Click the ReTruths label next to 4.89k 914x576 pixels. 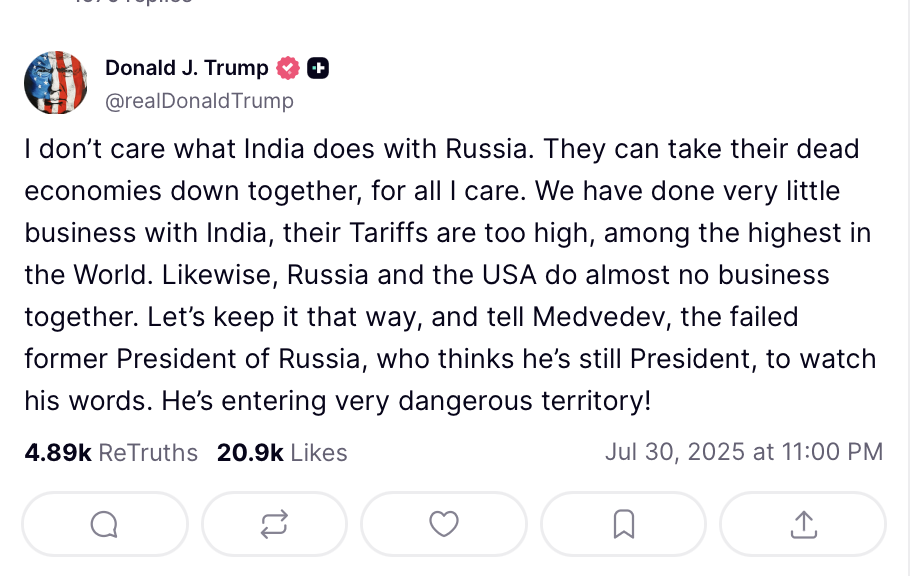[x=148, y=452]
